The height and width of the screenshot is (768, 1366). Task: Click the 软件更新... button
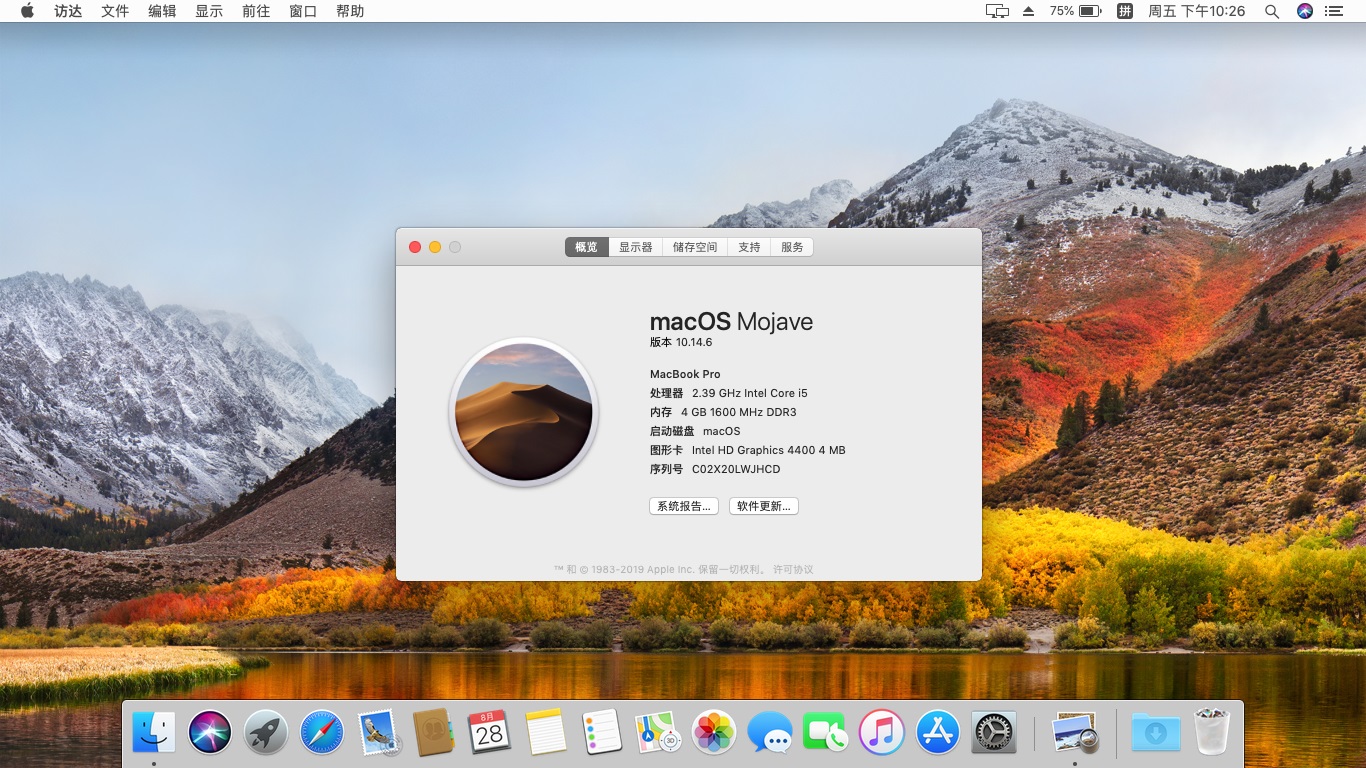[764, 506]
